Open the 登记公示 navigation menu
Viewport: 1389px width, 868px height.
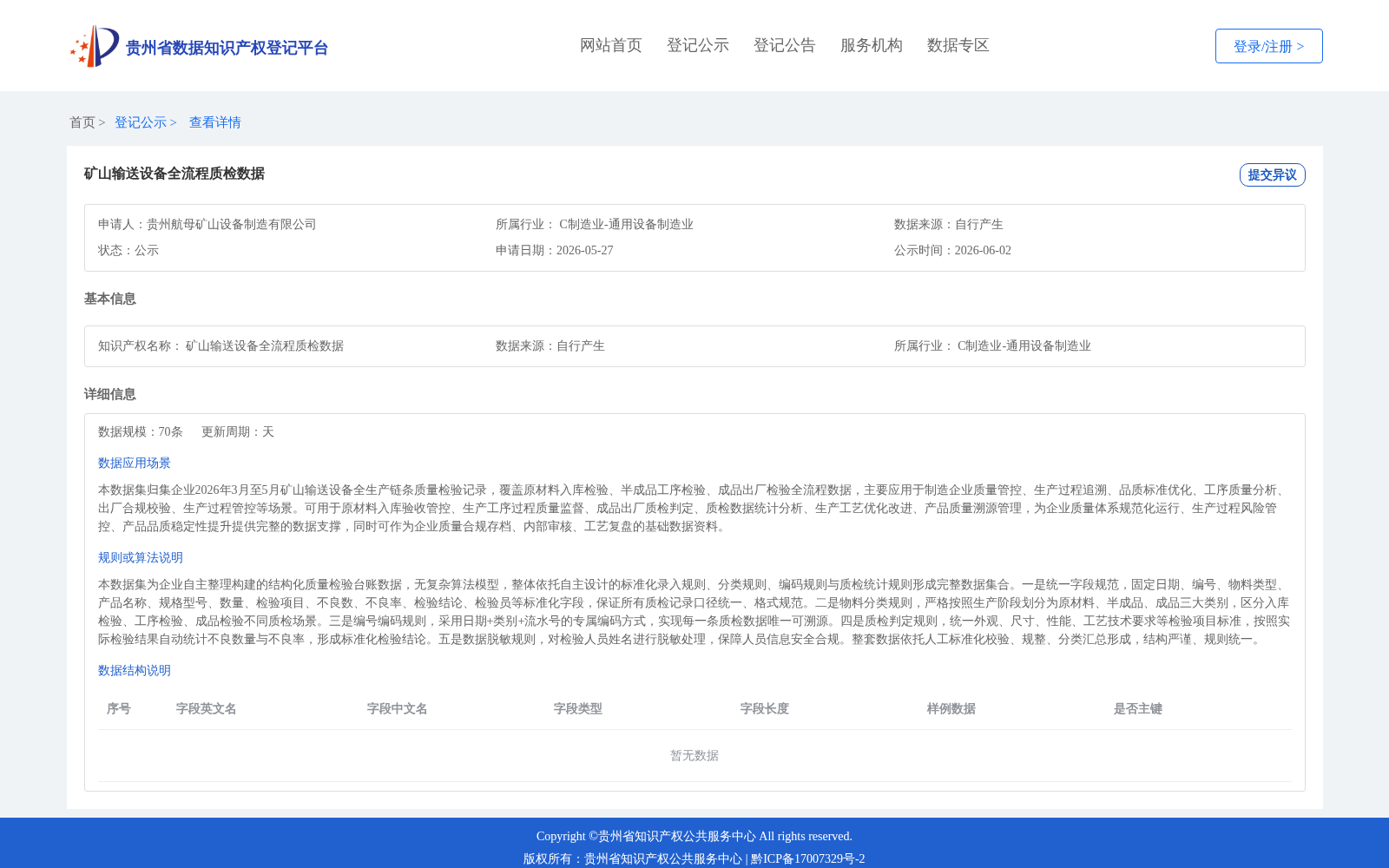click(x=698, y=45)
